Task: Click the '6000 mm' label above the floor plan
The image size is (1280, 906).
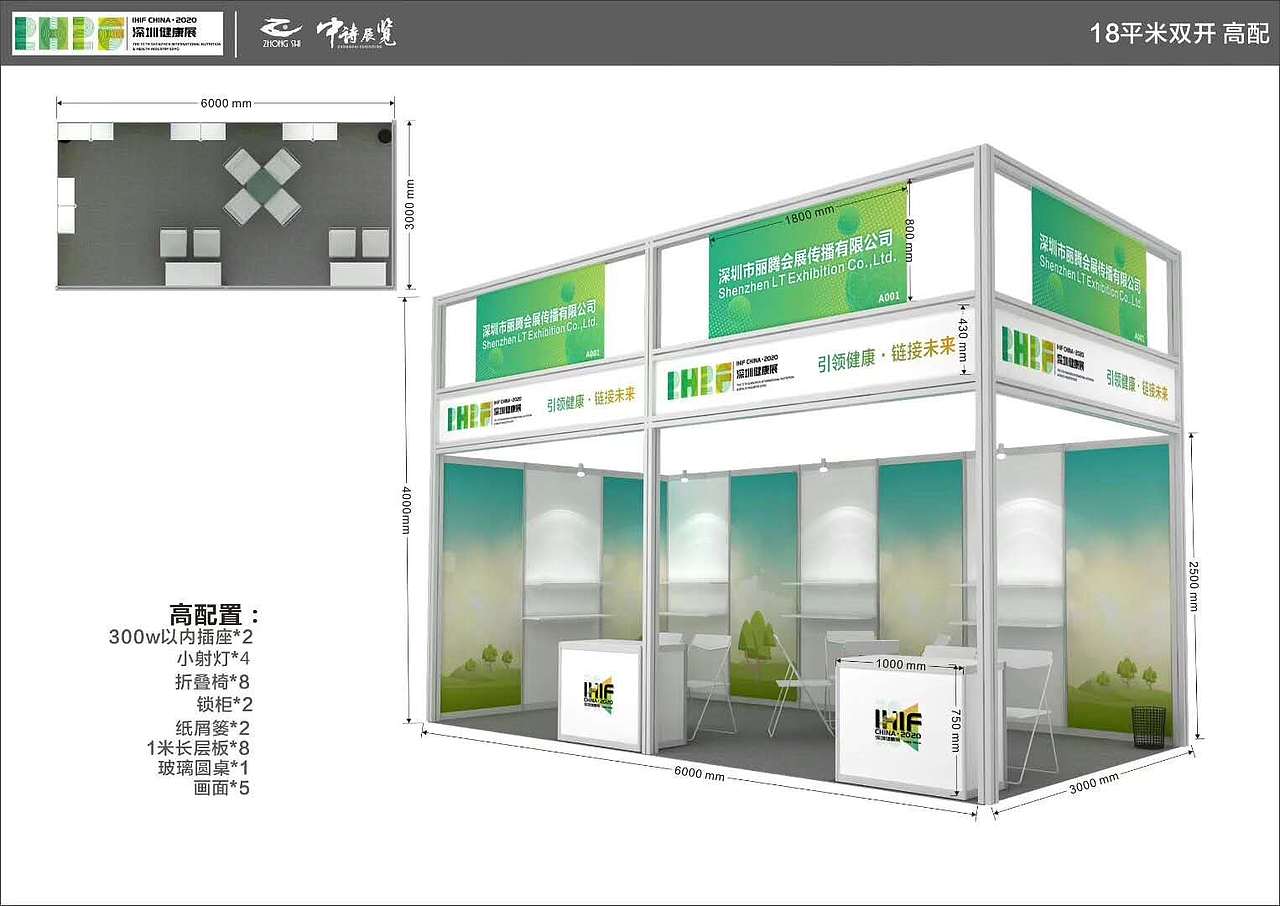Action: point(226,102)
